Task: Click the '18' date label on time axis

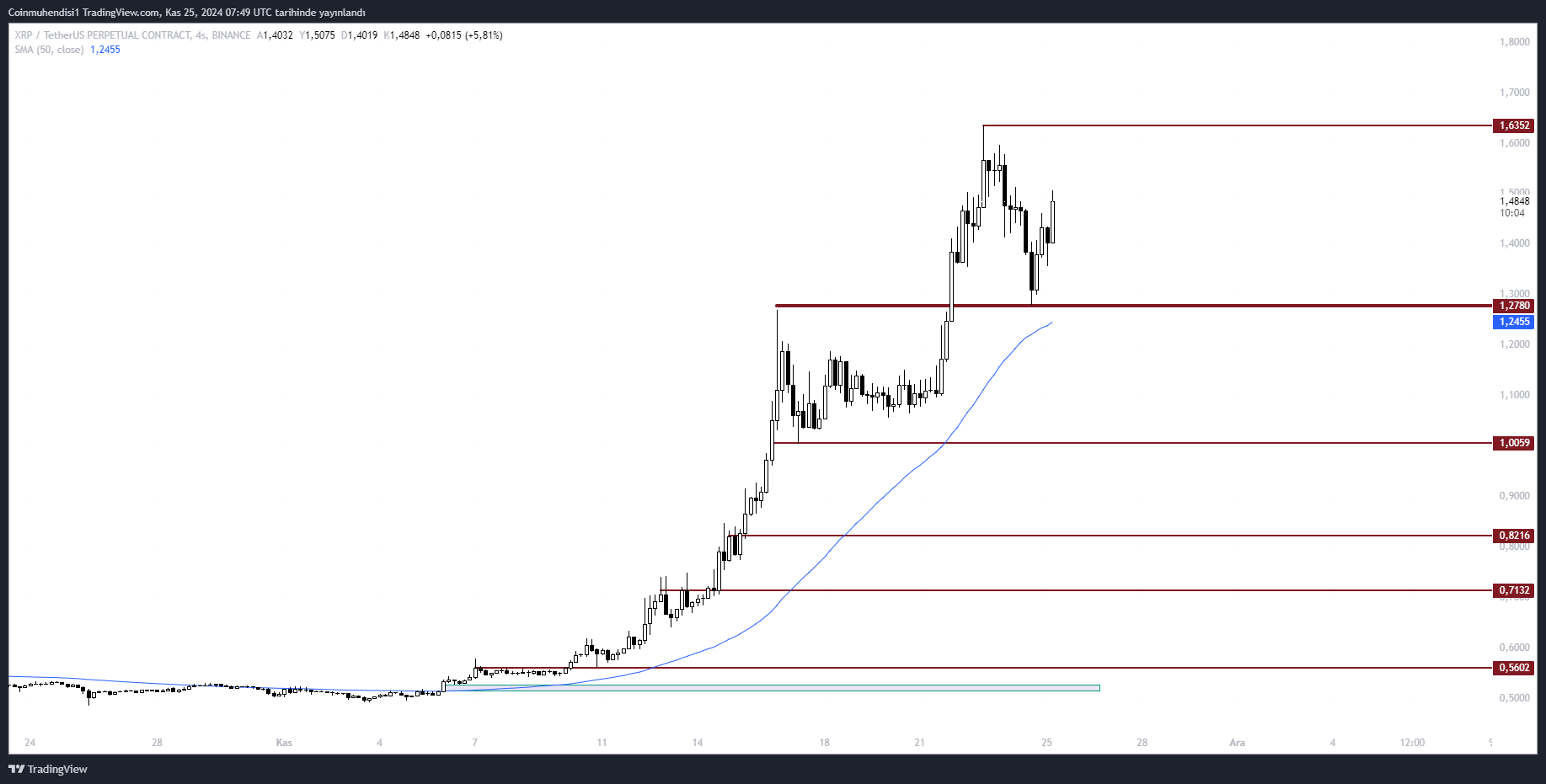Action: click(x=824, y=743)
